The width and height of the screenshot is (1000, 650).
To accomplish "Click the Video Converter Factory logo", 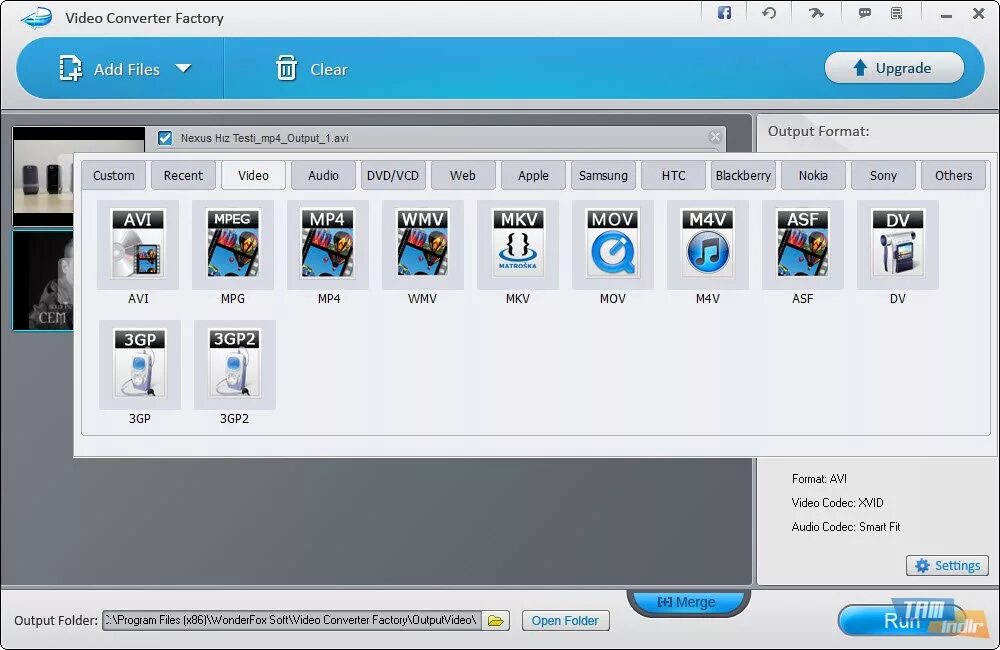I will (36, 17).
